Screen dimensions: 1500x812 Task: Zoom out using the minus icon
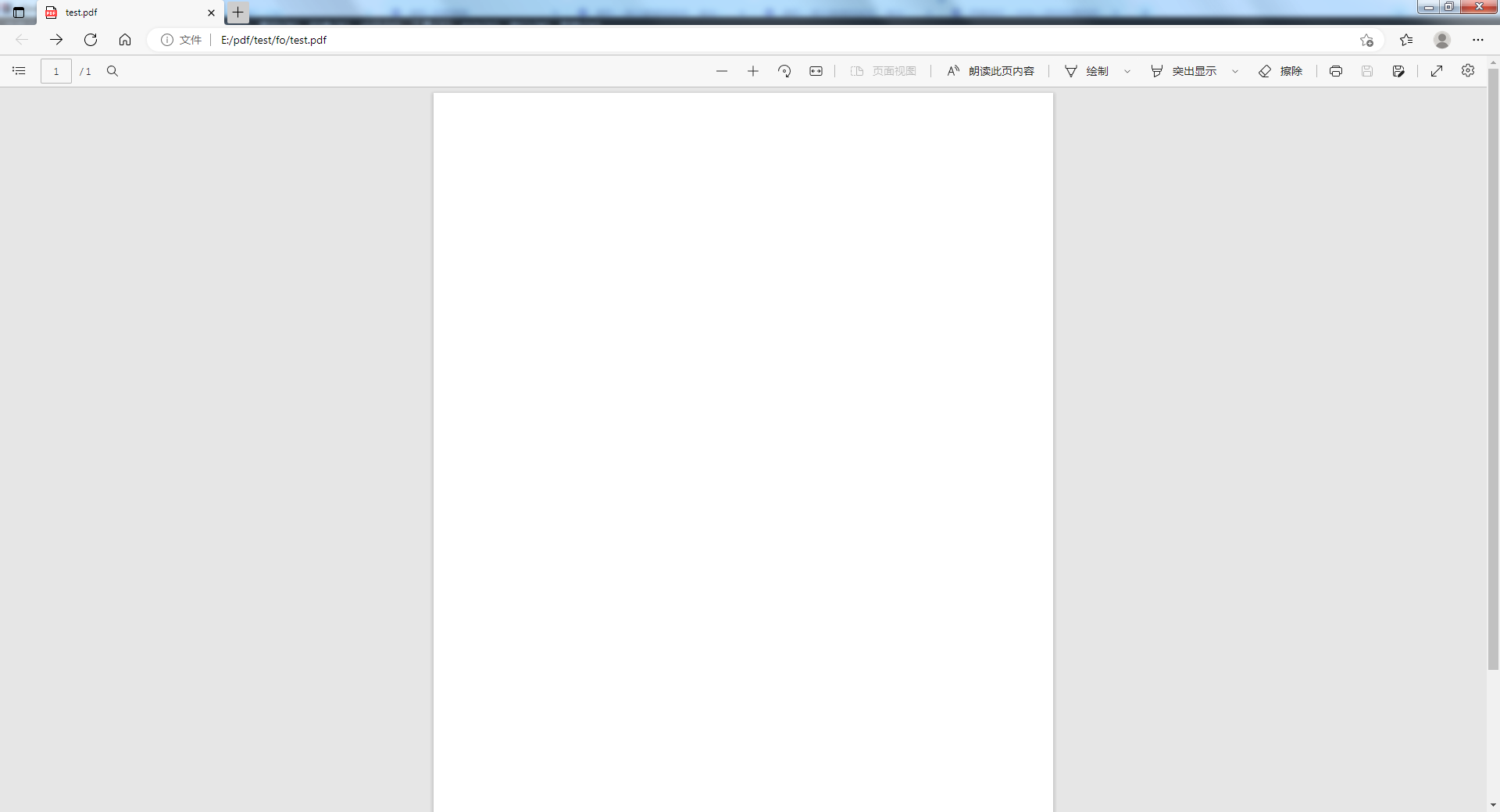coord(722,71)
